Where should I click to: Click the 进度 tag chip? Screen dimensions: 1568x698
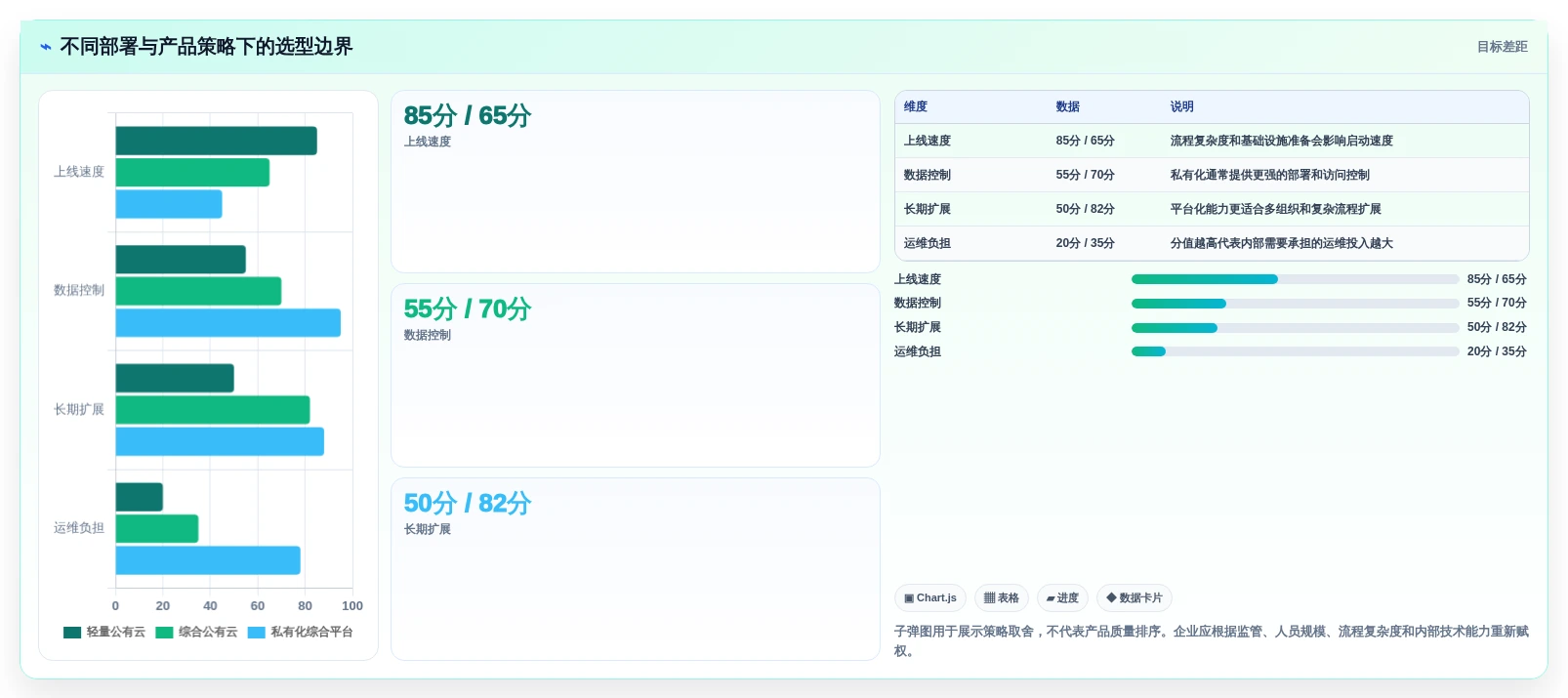tap(1062, 597)
